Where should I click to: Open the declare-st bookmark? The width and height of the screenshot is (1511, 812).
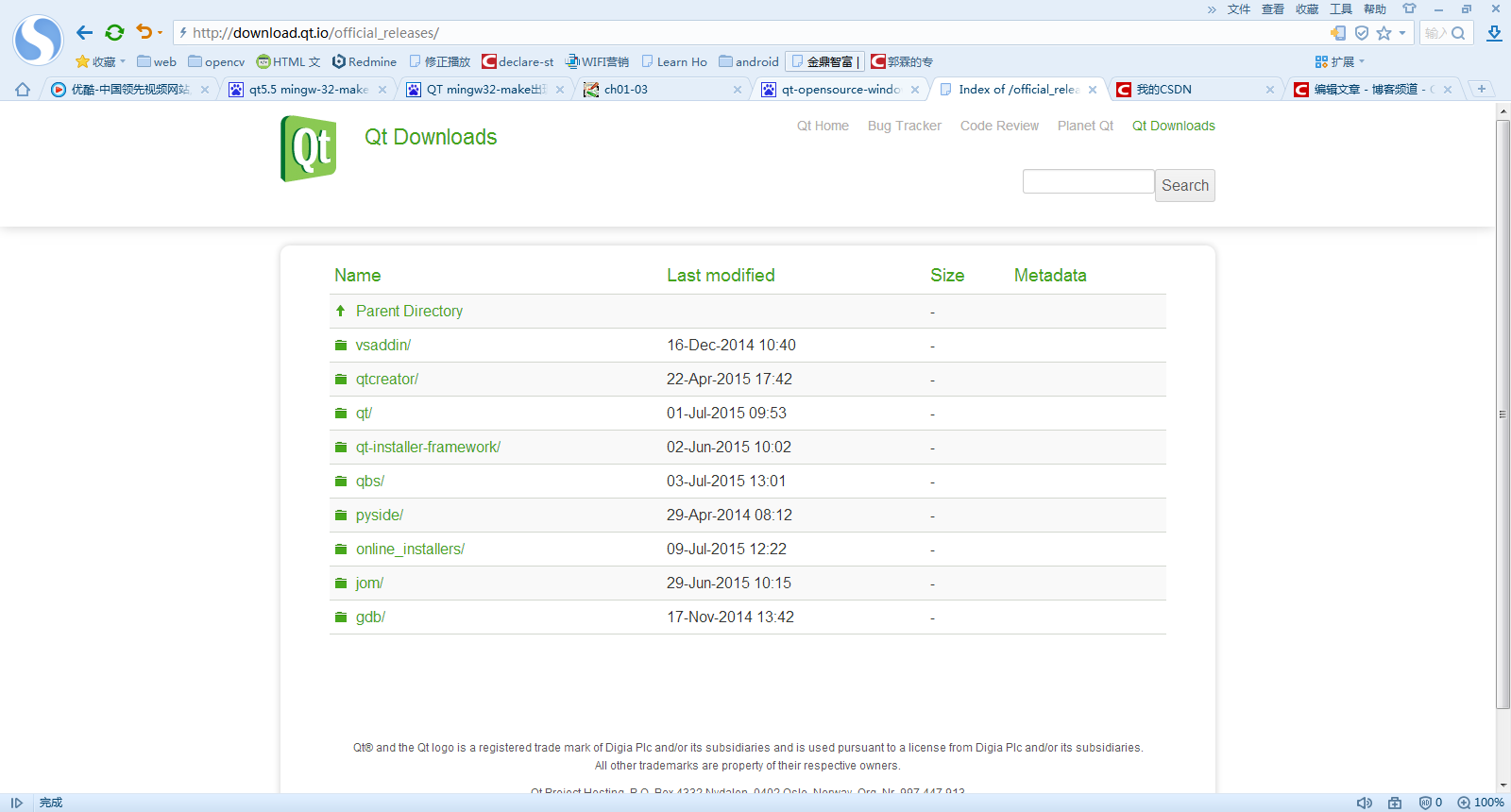pos(518,61)
